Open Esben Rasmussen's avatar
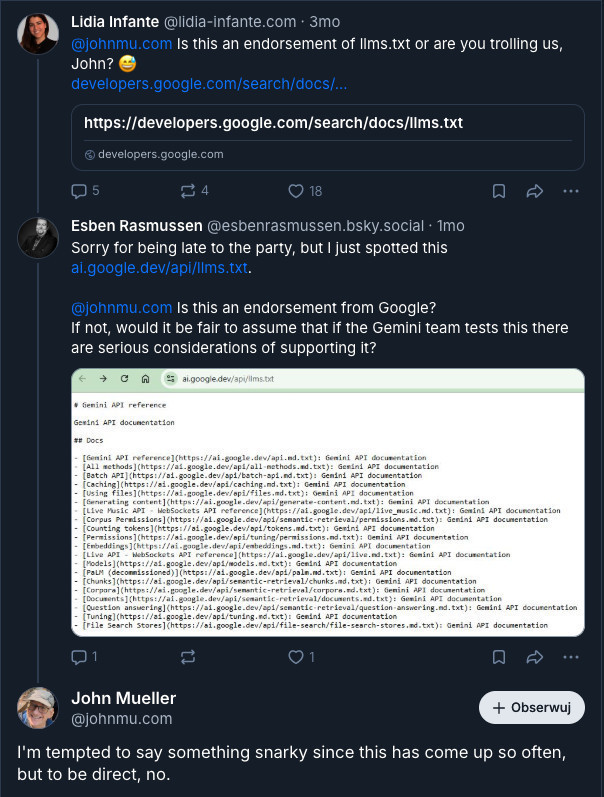 pos(38,237)
